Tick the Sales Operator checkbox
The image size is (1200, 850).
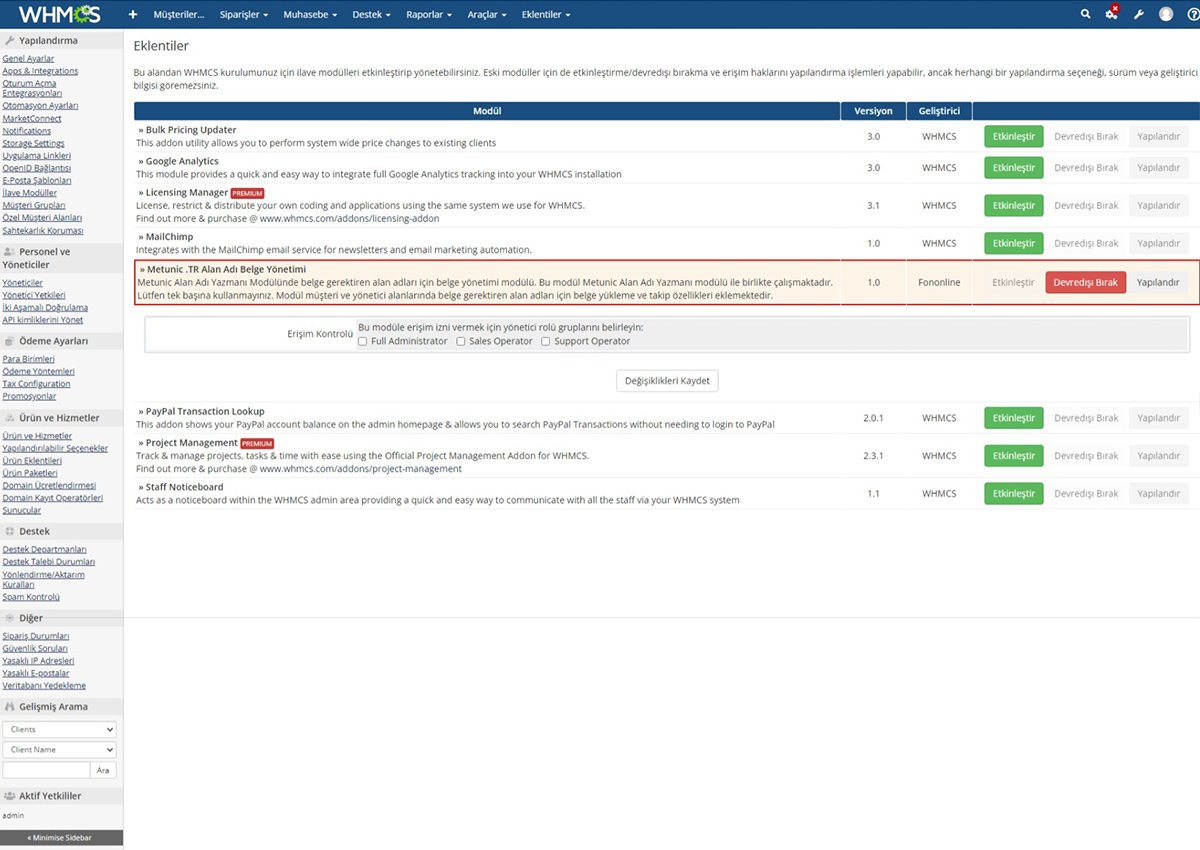(x=460, y=341)
